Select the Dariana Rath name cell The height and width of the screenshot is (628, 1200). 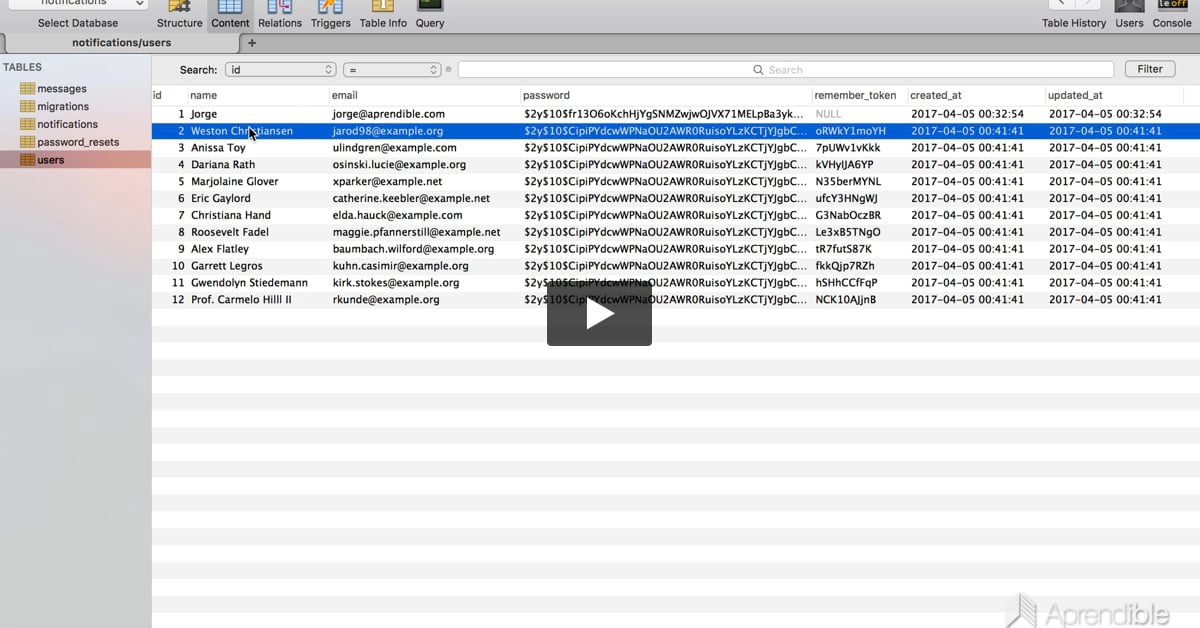(x=223, y=165)
